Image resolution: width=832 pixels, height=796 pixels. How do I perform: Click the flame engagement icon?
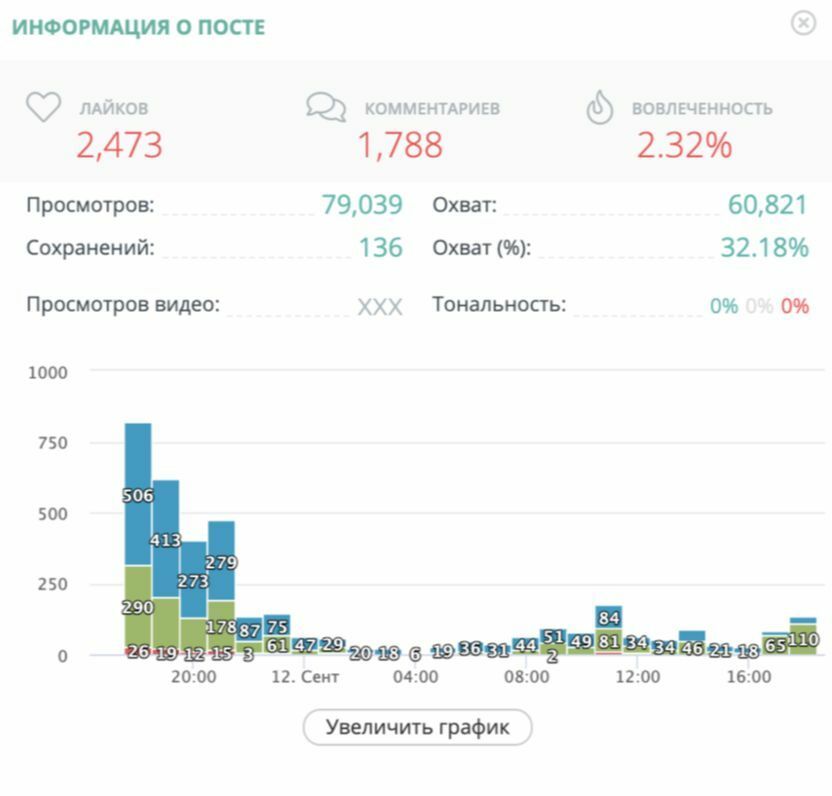tap(600, 107)
